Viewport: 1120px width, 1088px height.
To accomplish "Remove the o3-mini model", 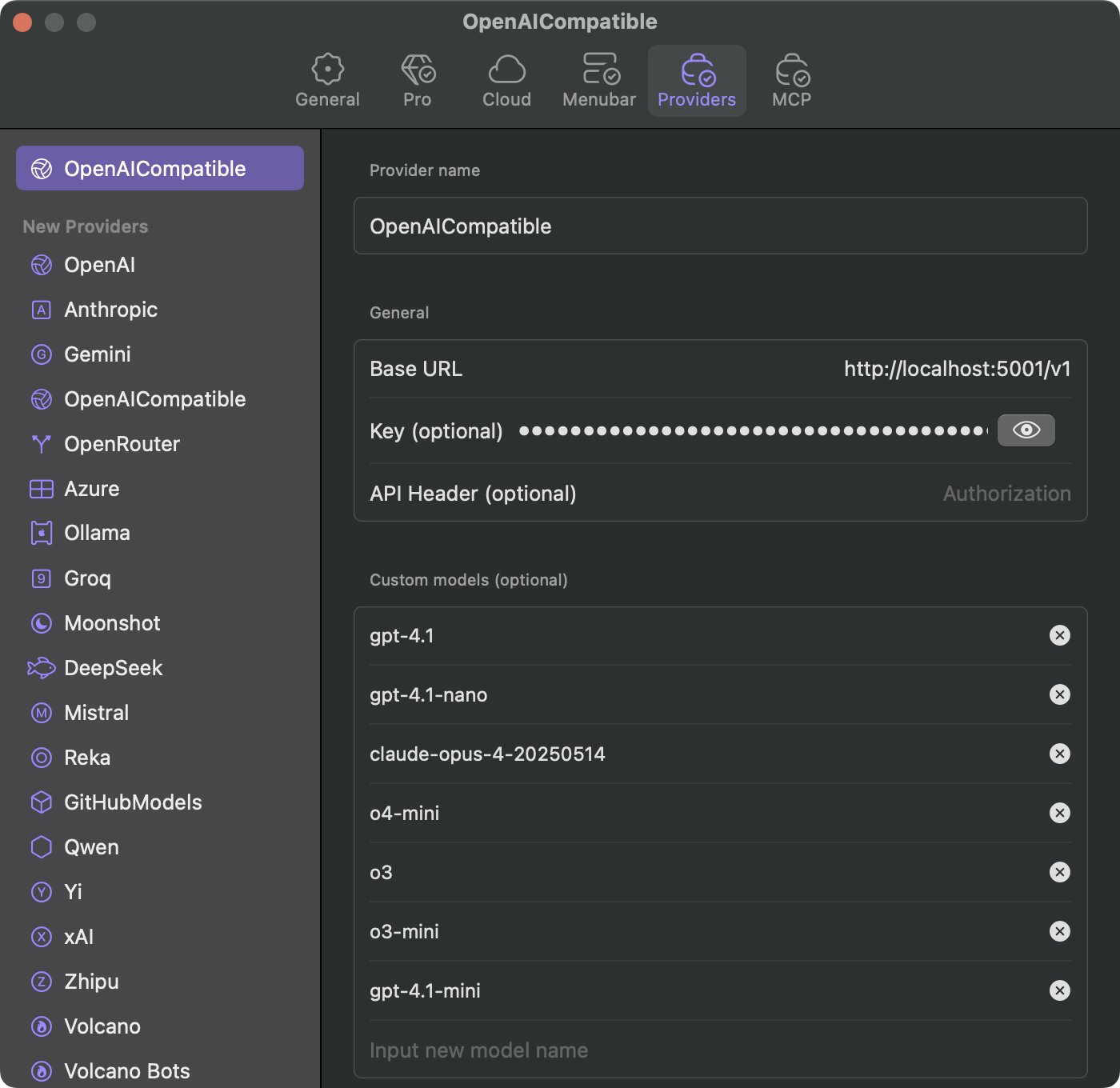I will click(1060, 931).
